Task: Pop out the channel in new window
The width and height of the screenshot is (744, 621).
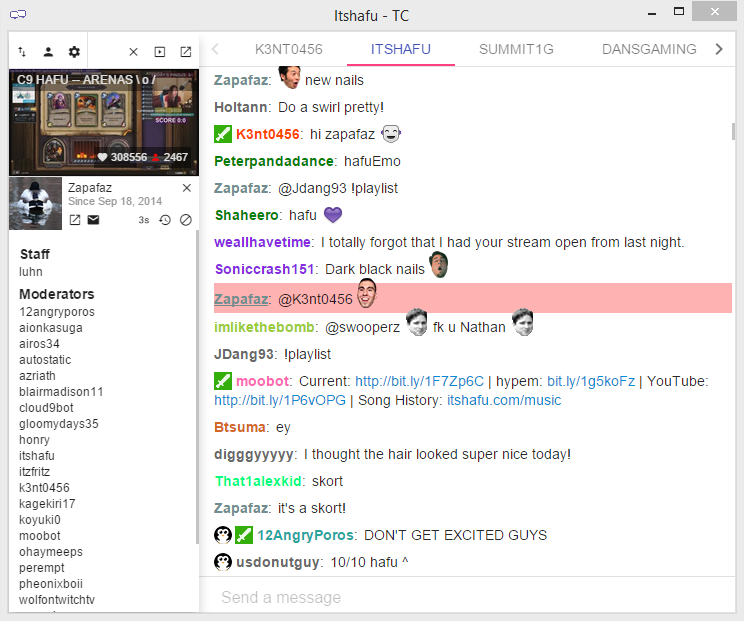Action: pyautogui.click(x=186, y=52)
